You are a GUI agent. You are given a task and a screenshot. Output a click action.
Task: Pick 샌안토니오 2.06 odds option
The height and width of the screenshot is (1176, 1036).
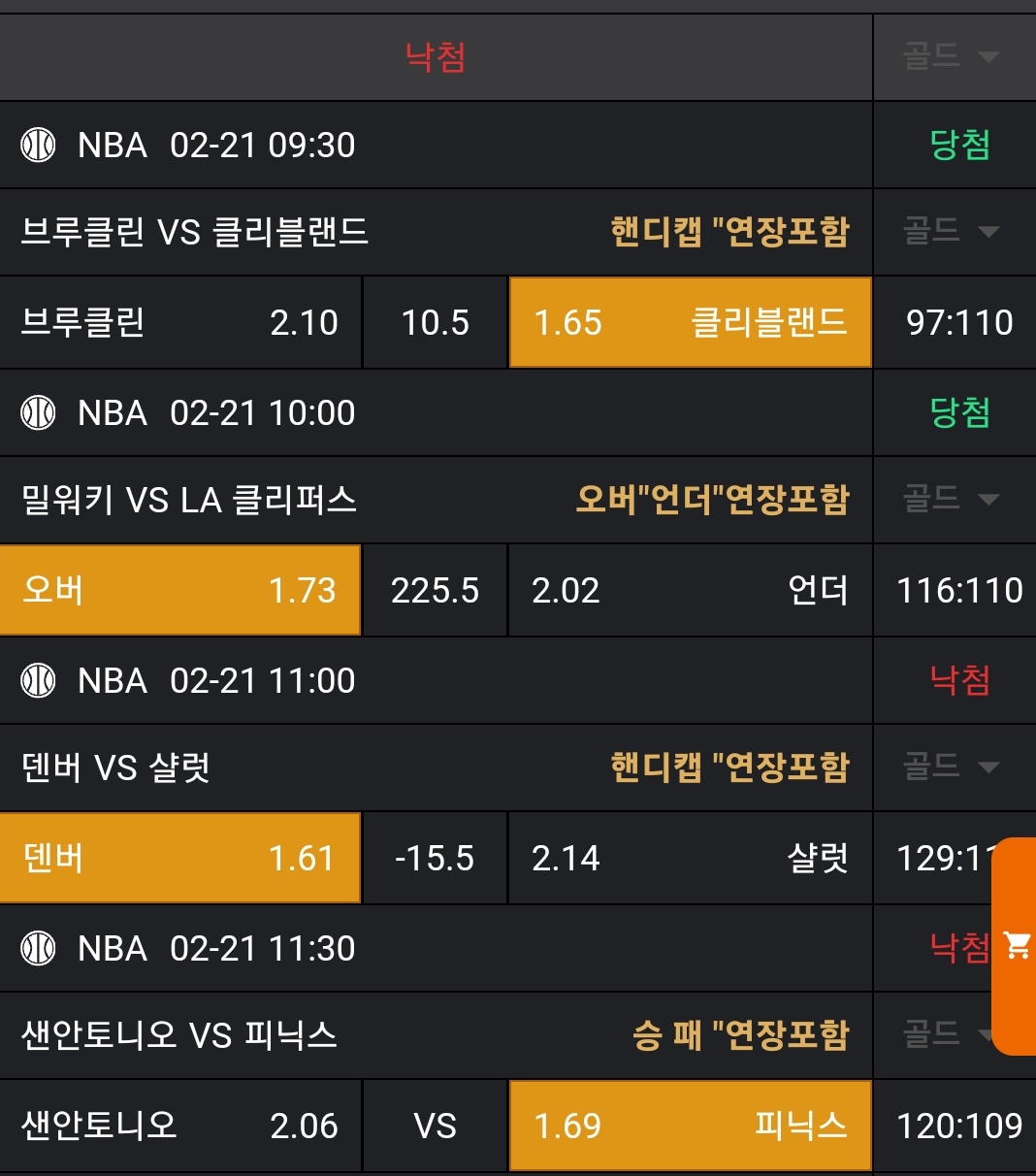180,1126
